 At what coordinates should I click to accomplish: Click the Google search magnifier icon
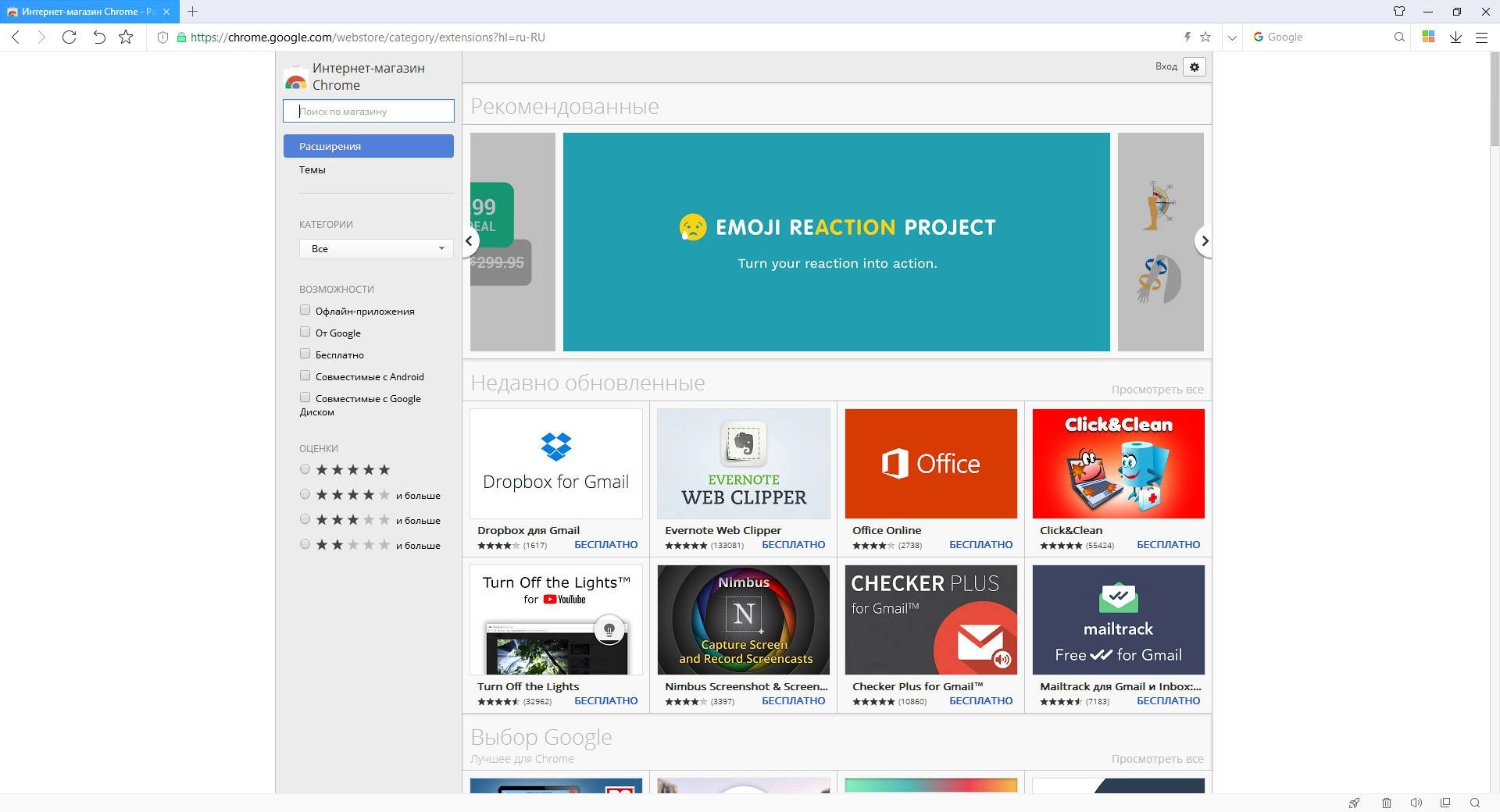[x=1399, y=37]
